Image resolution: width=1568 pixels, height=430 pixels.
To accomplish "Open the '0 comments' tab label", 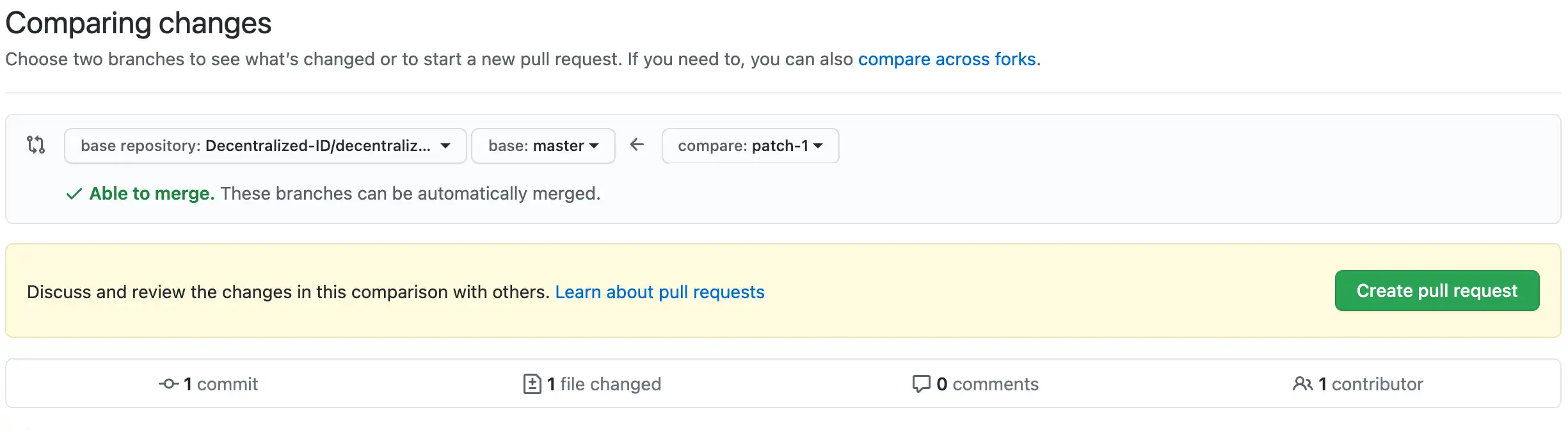I will coord(988,384).
